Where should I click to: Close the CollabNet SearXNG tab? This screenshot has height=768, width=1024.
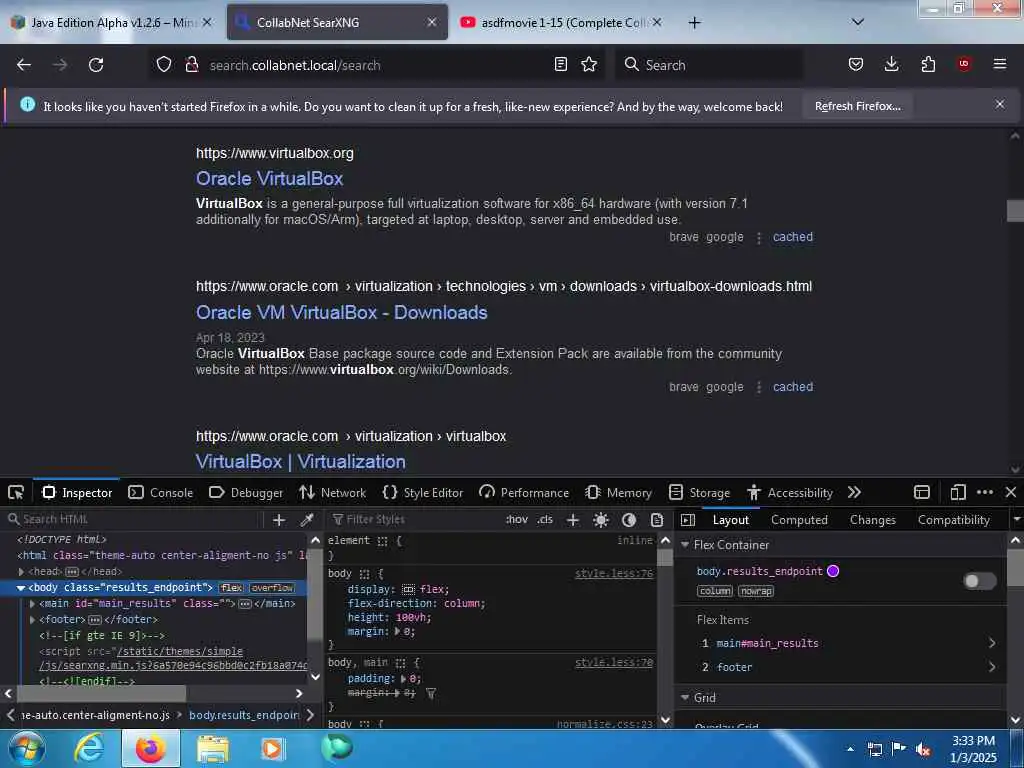point(432,23)
